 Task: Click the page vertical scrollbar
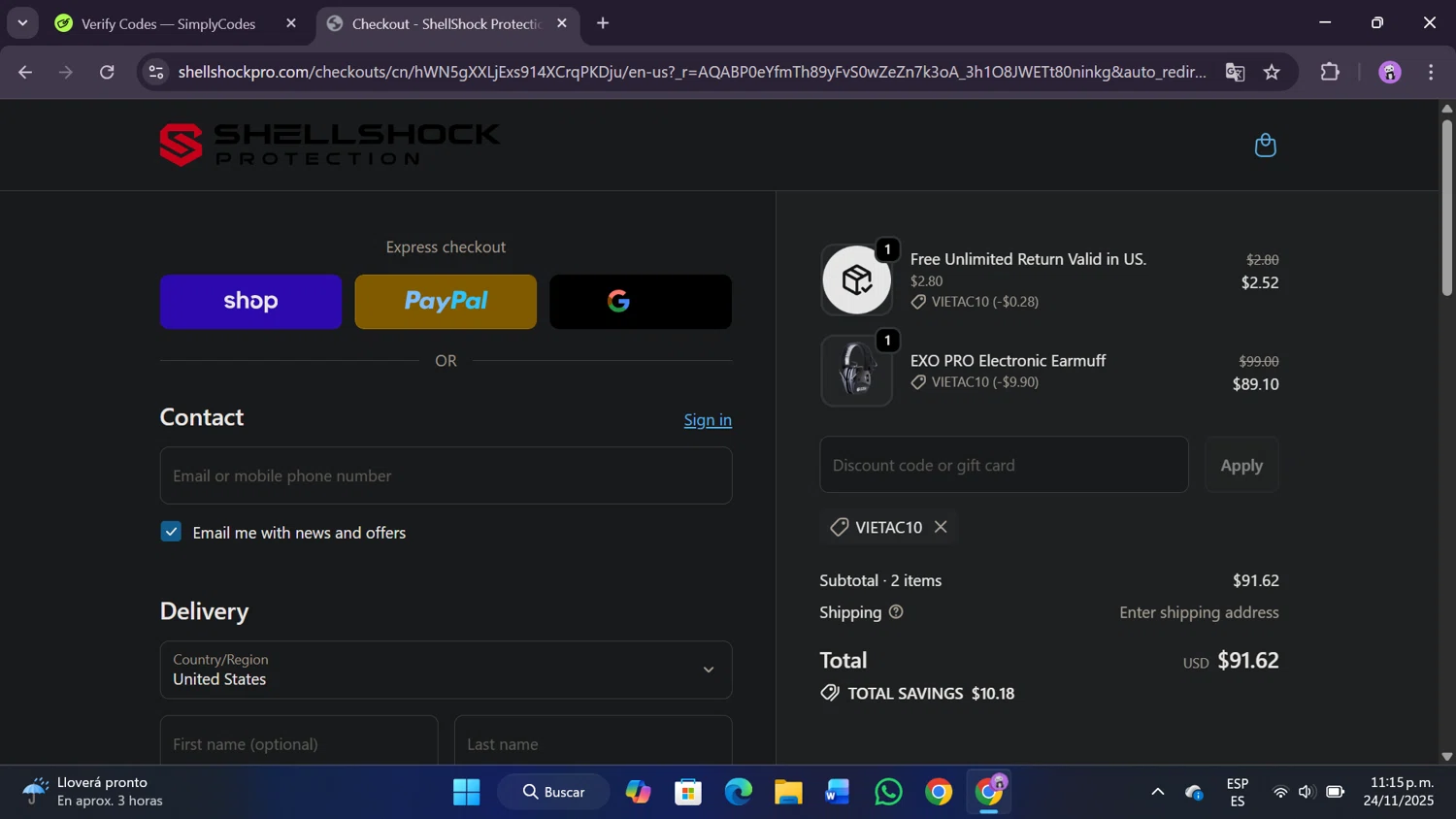(1447, 208)
